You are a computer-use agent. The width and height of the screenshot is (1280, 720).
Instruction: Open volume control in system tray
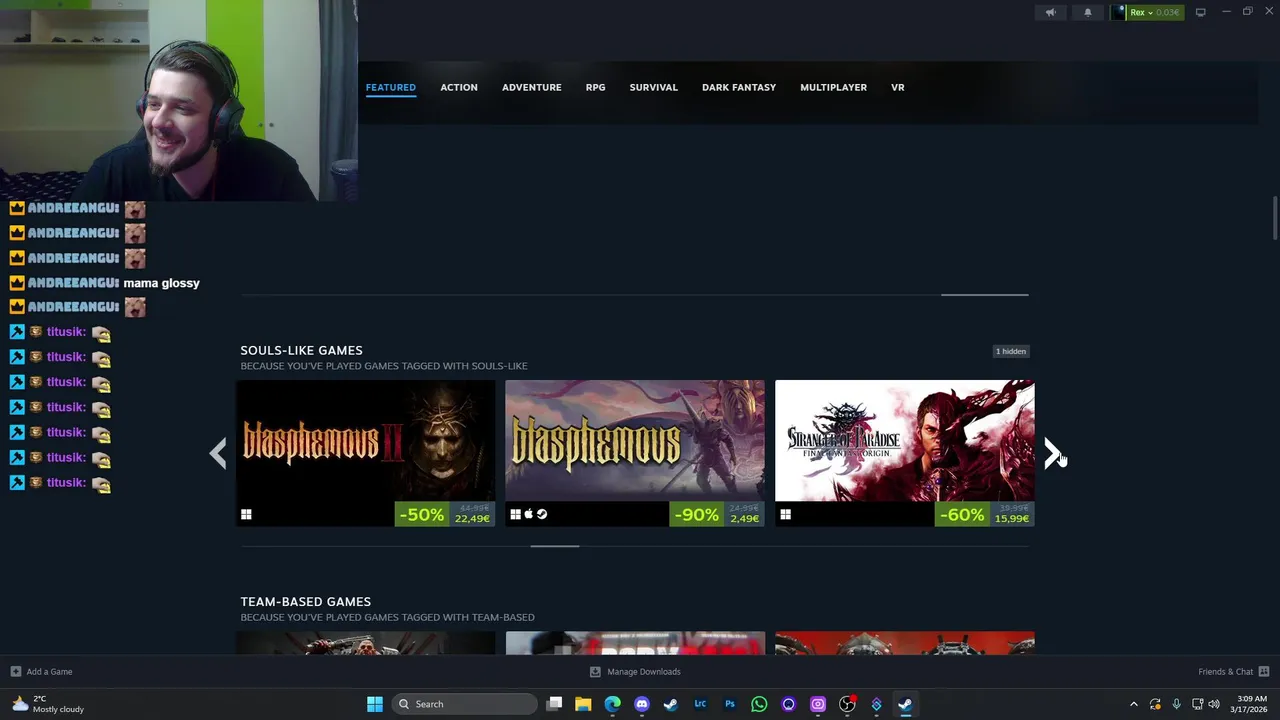click(1214, 704)
